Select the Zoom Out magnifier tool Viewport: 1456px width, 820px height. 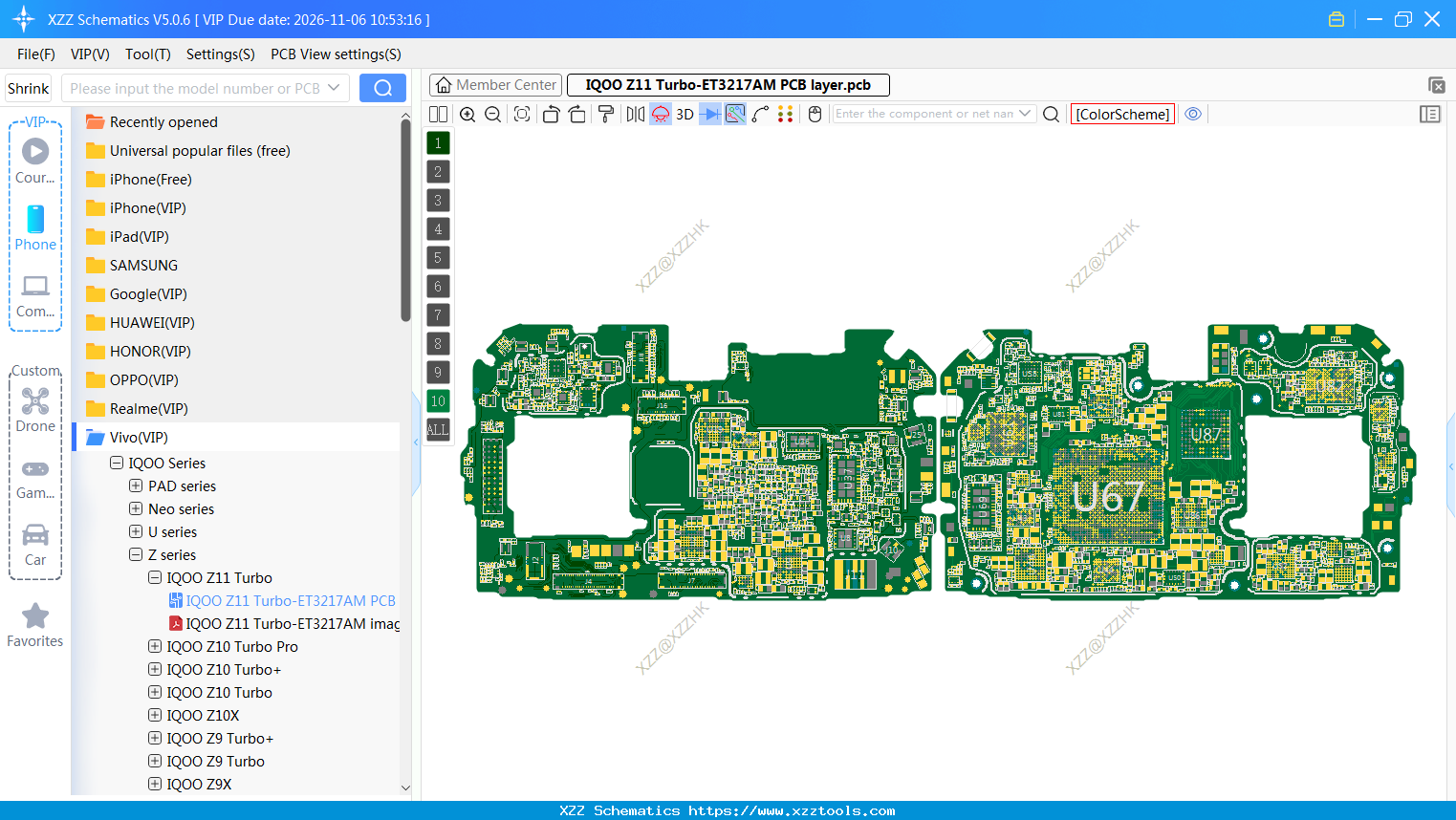point(492,114)
